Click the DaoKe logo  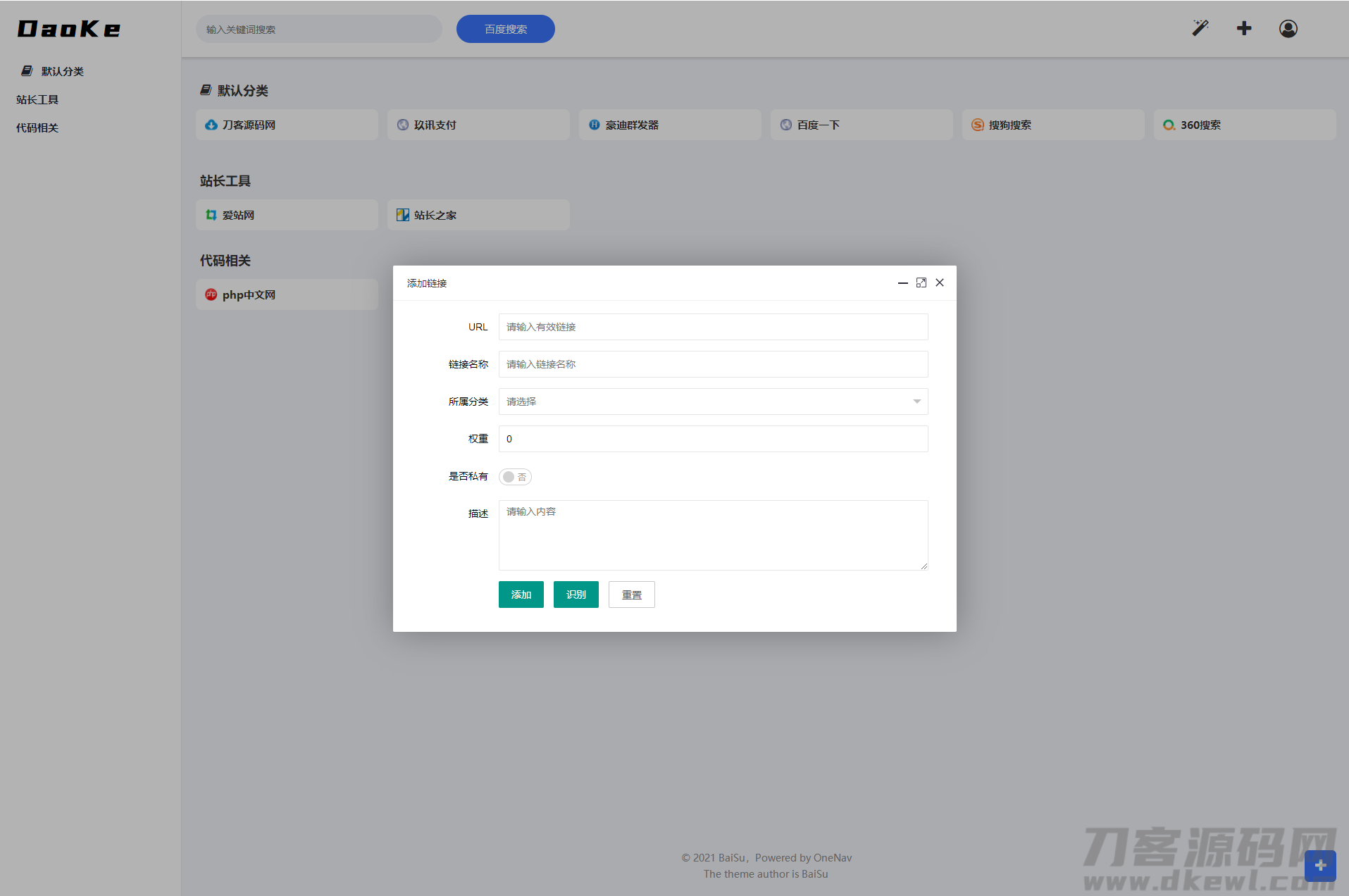pos(69,29)
